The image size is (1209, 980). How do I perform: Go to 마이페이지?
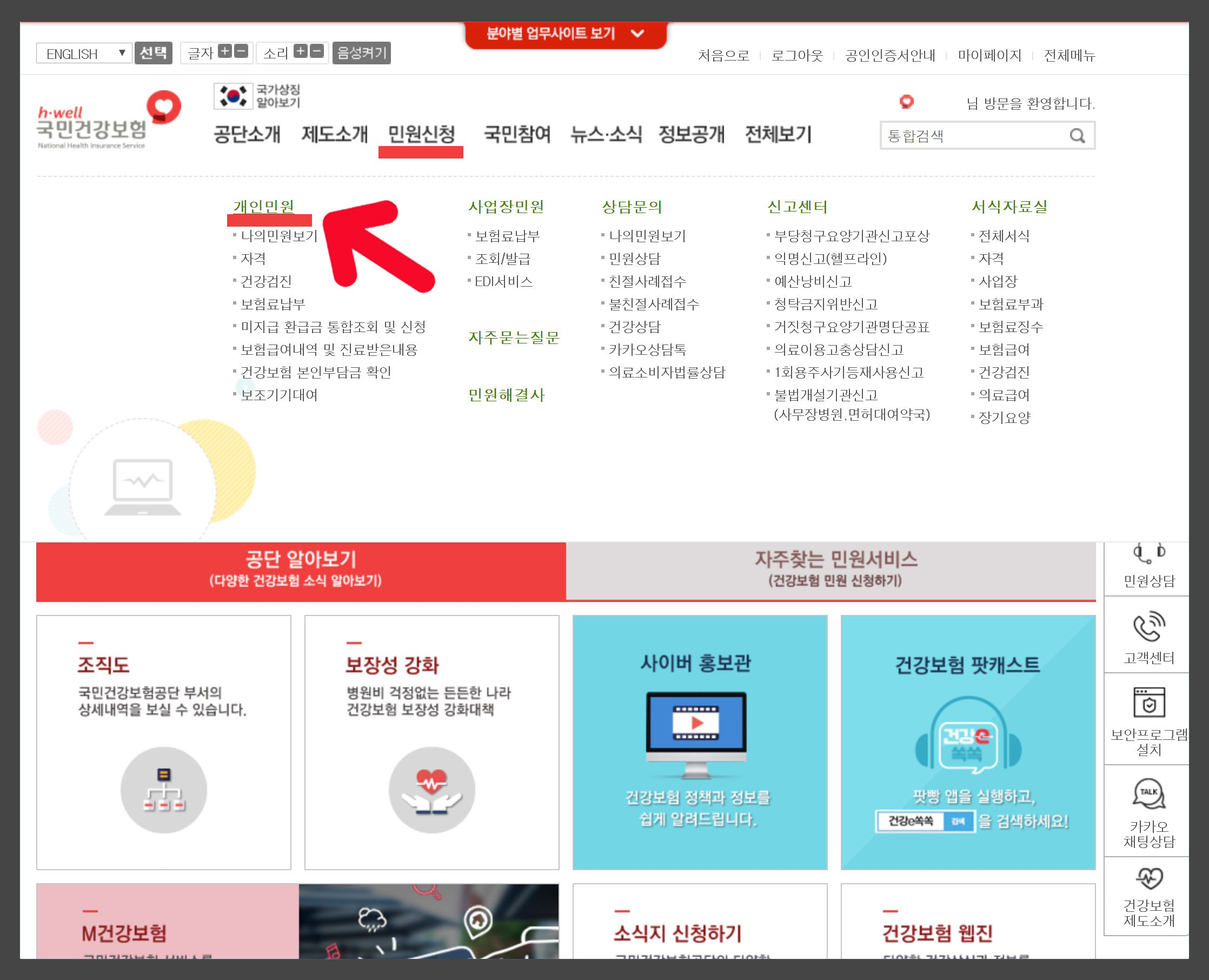click(x=989, y=55)
